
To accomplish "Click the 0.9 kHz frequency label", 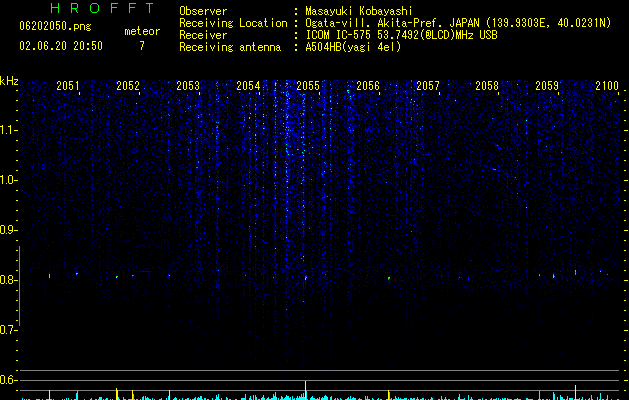I will [8, 230].
